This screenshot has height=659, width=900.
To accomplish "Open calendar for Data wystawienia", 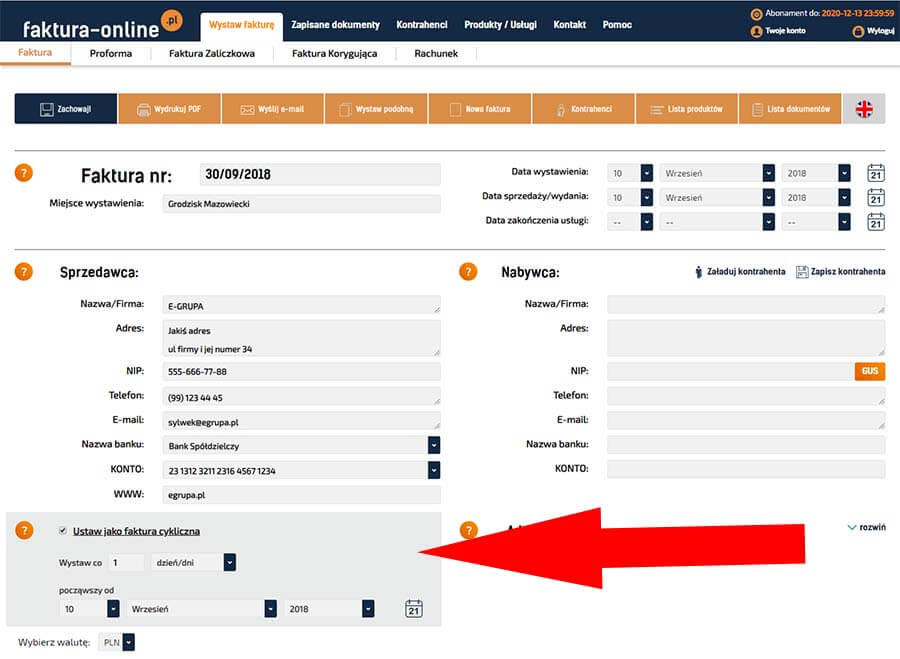I will click(876, 173).
